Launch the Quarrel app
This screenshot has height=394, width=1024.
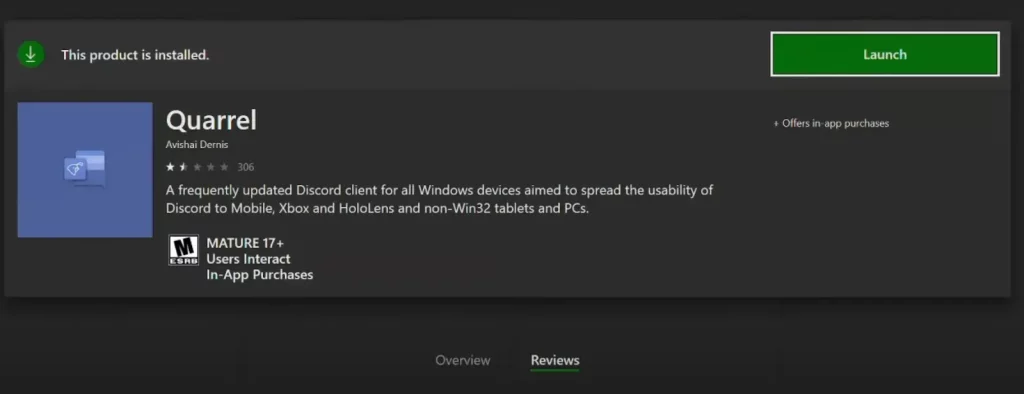click(884, 54)
